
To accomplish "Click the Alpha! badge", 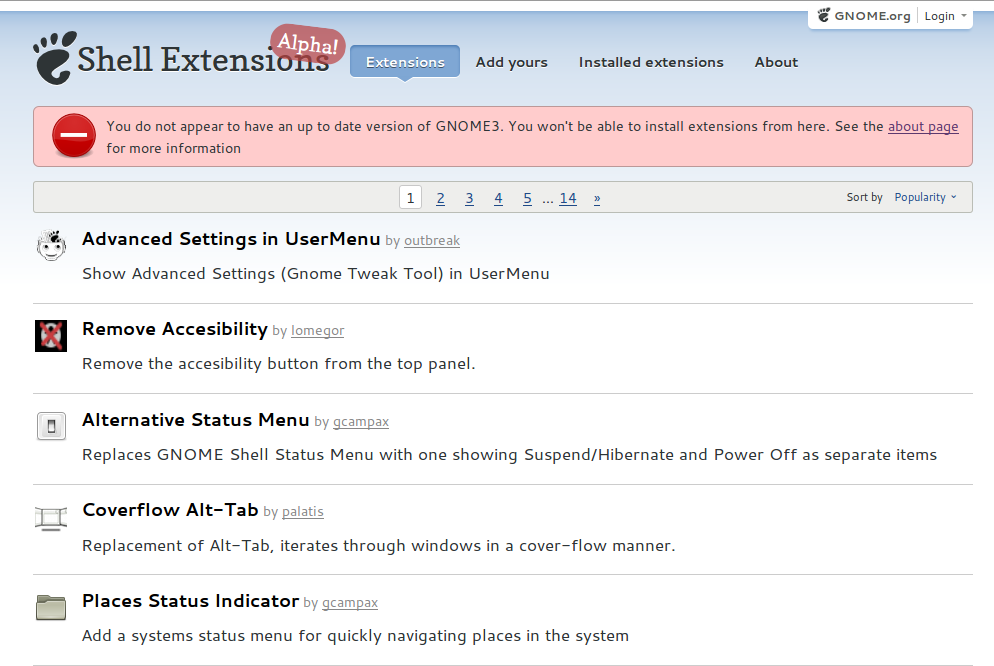I will (x=308, y=43).
